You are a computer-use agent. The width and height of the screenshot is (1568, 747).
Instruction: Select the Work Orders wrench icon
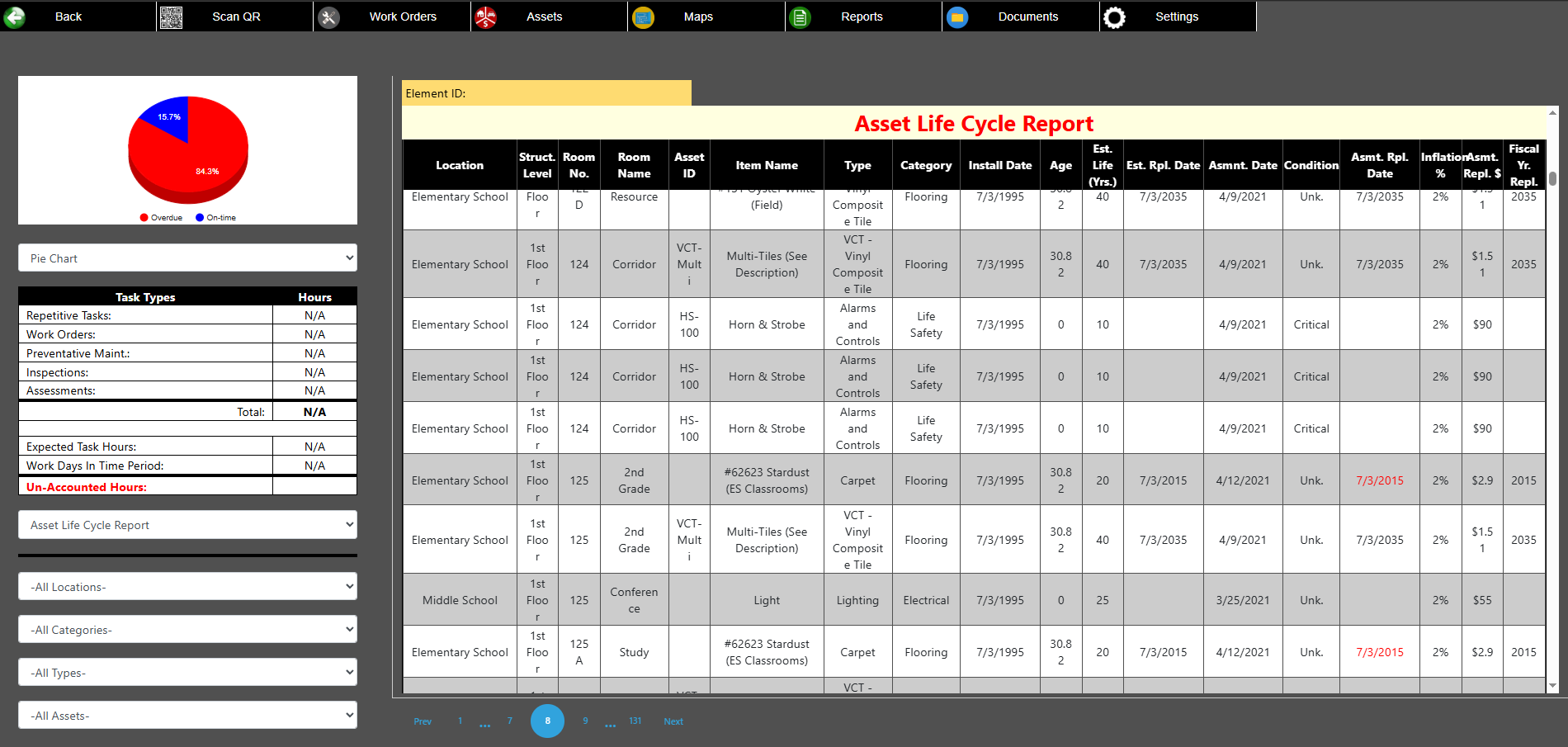coord(328,16)
